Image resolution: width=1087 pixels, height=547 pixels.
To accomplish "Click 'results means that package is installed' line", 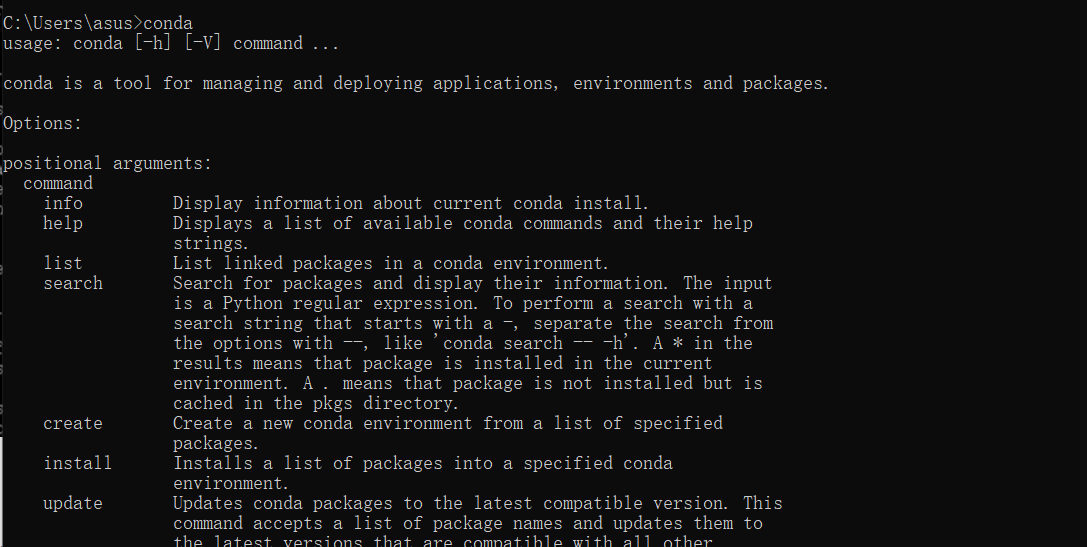I will pyautogui.click(x=443, y=364).
